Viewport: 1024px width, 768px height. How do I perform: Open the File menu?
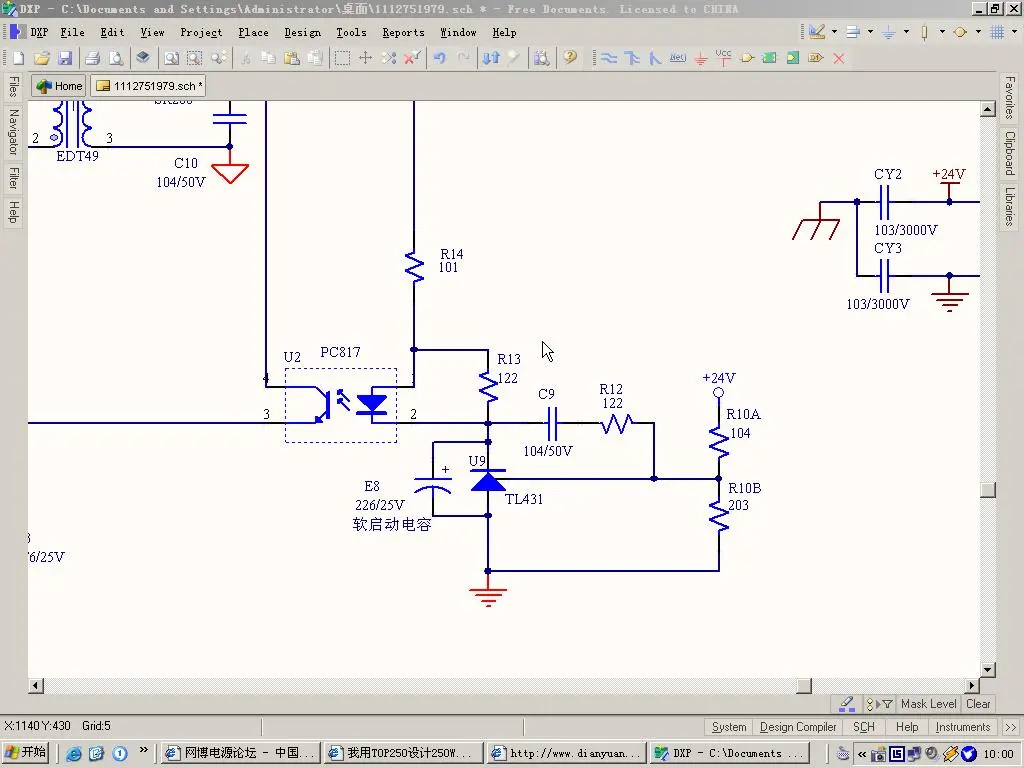(72, 32)
